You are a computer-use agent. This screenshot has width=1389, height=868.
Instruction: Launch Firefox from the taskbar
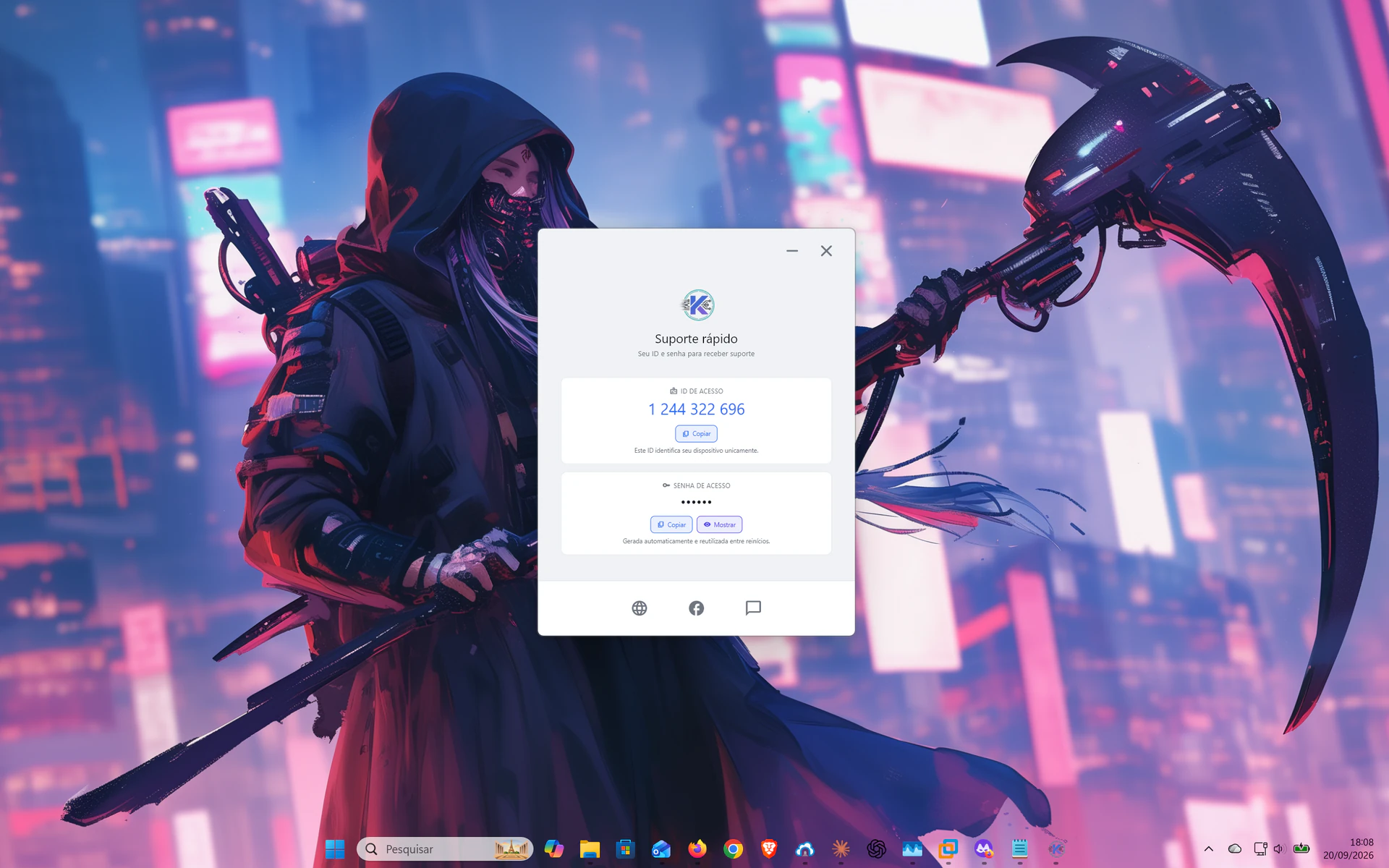click(x=697, y=848)
